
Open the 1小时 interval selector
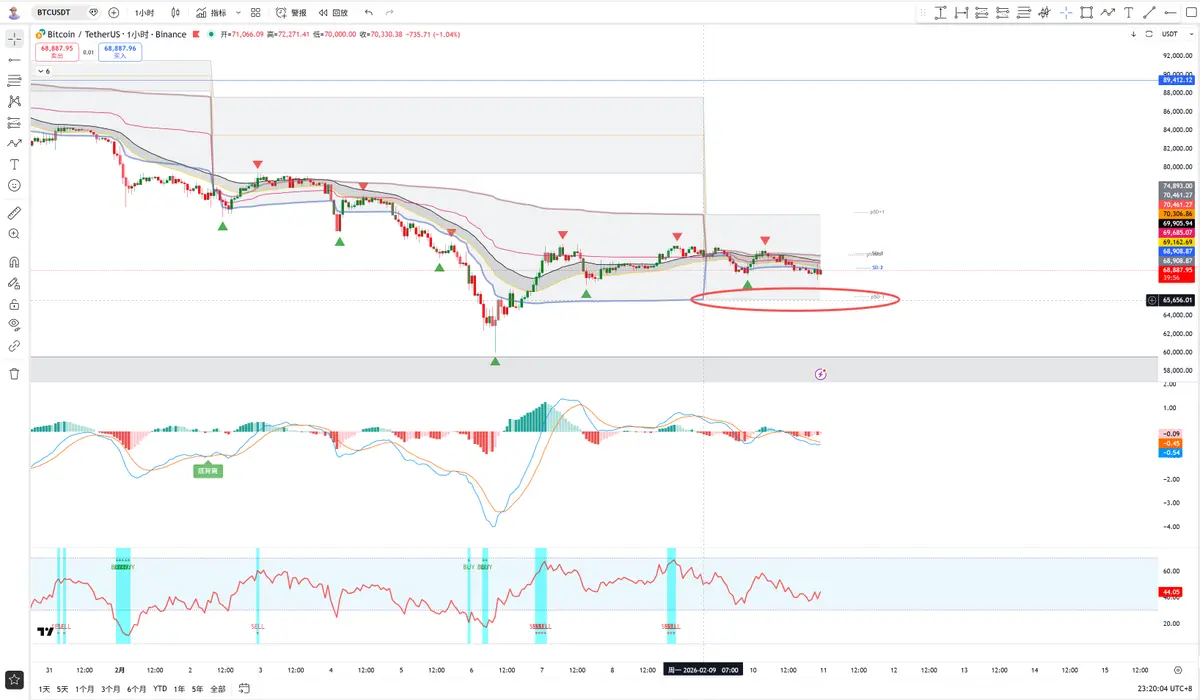pyautogui.click(x=143, y=13)
